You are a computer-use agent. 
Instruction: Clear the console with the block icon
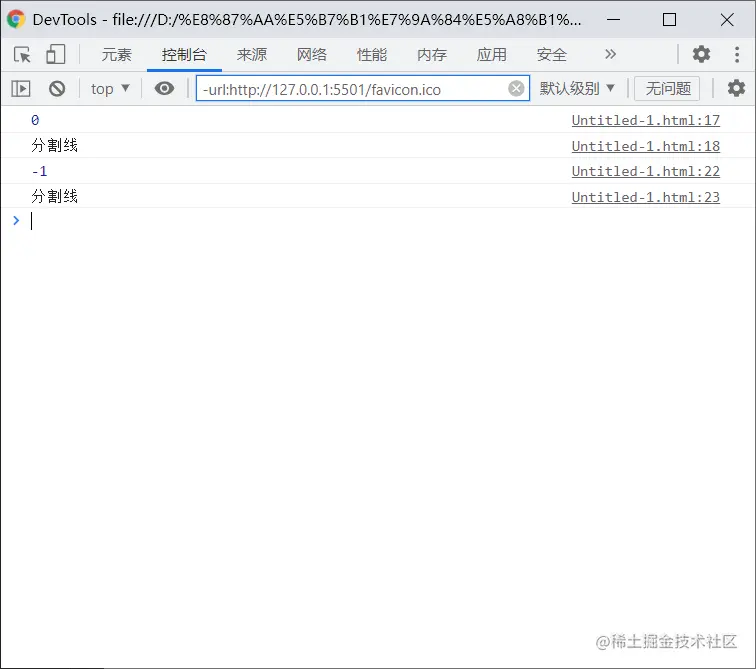click(x=57, y=89)
